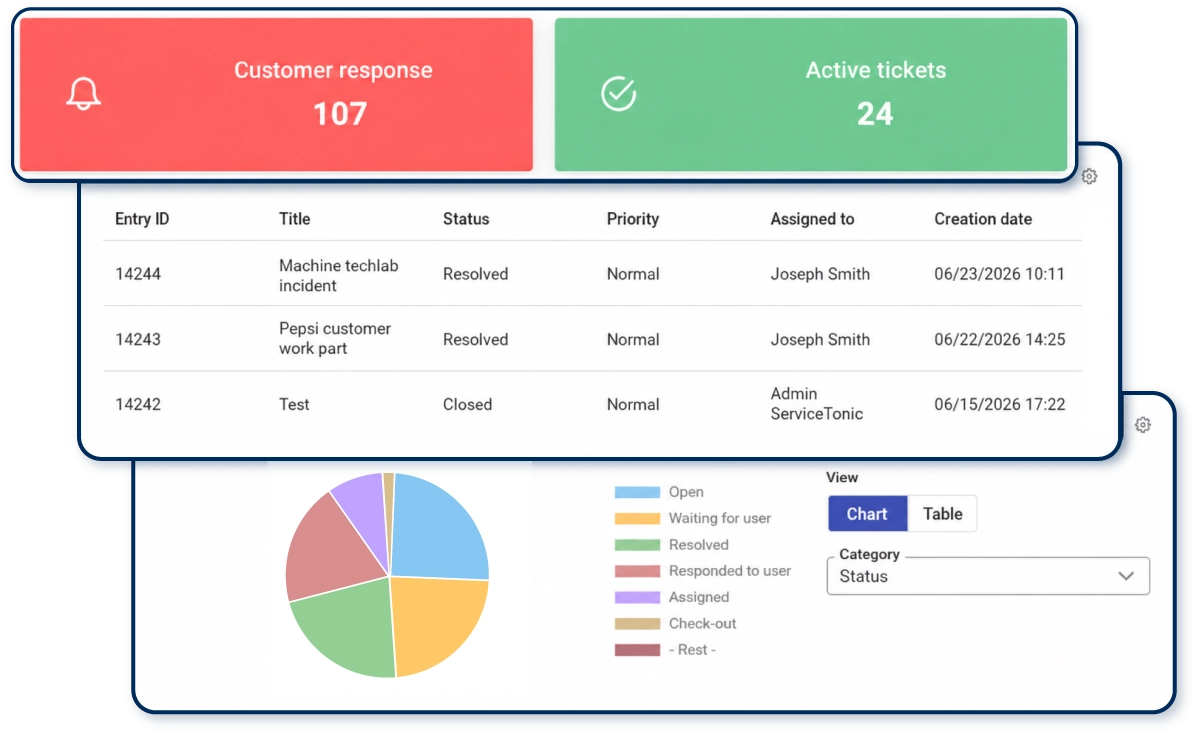Sort by Creation date column header
Image resolution: width=1200 pixels, height=732 pixels.
pyautogui.click(x=983, y=219)
